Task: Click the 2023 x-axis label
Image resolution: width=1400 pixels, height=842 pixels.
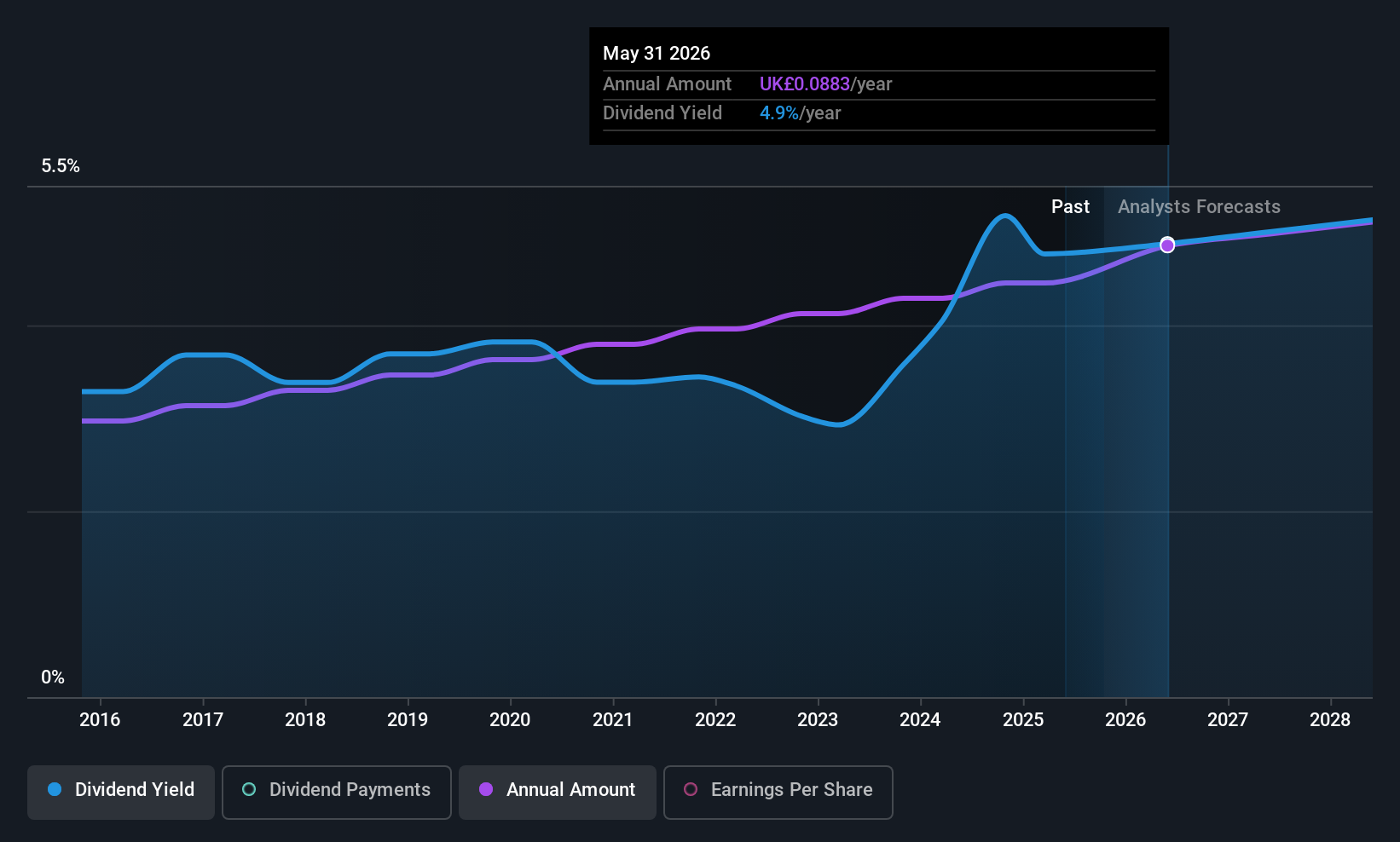Action: (818, 719)
